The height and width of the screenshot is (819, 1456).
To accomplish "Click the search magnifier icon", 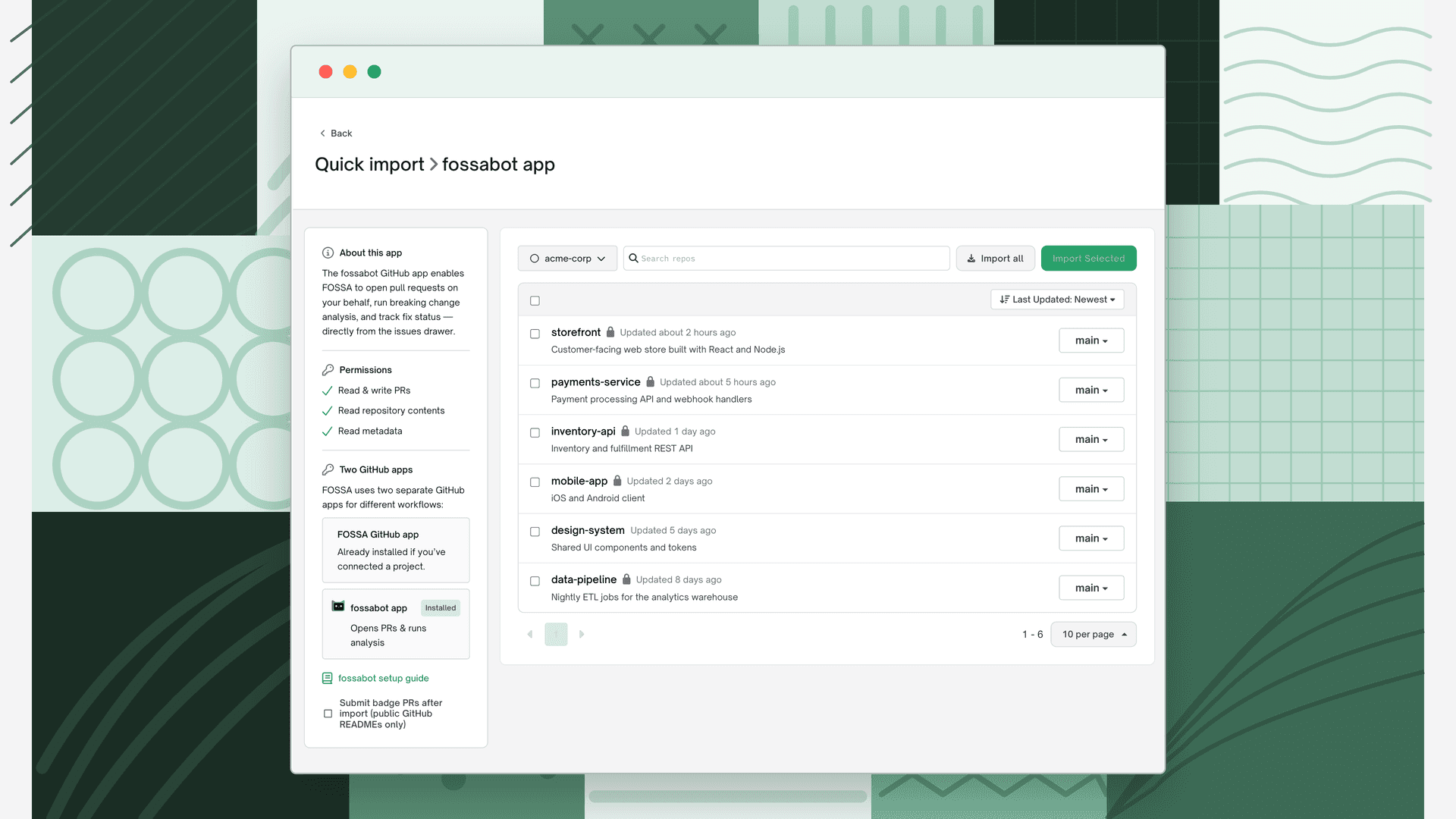I will 633,258.
